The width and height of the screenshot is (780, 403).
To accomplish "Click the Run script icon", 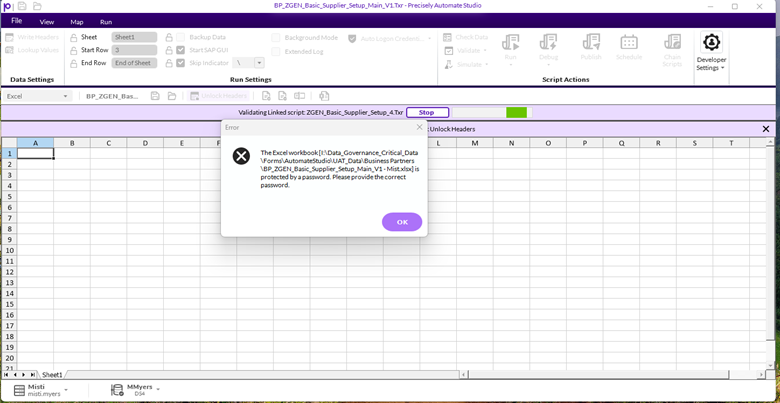I will point(510,42).
